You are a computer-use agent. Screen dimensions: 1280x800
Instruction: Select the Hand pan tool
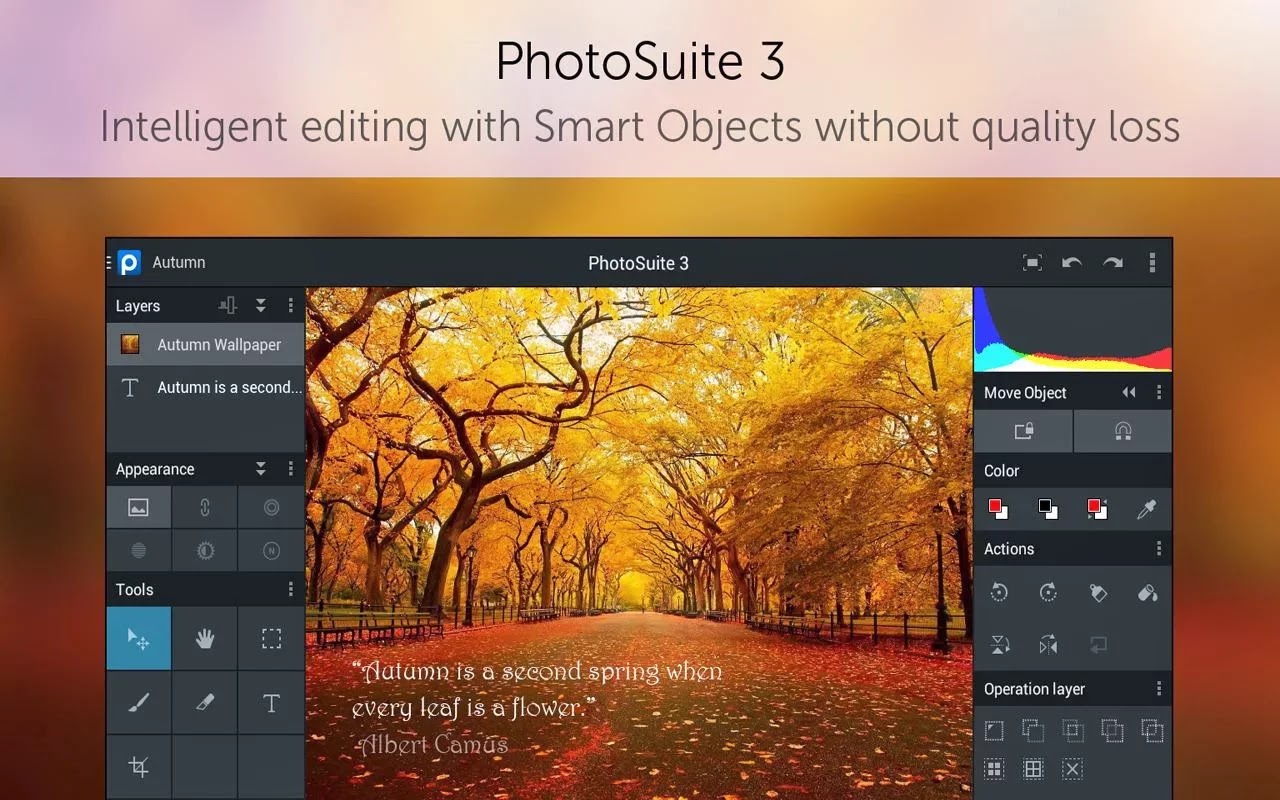(204, 638)
